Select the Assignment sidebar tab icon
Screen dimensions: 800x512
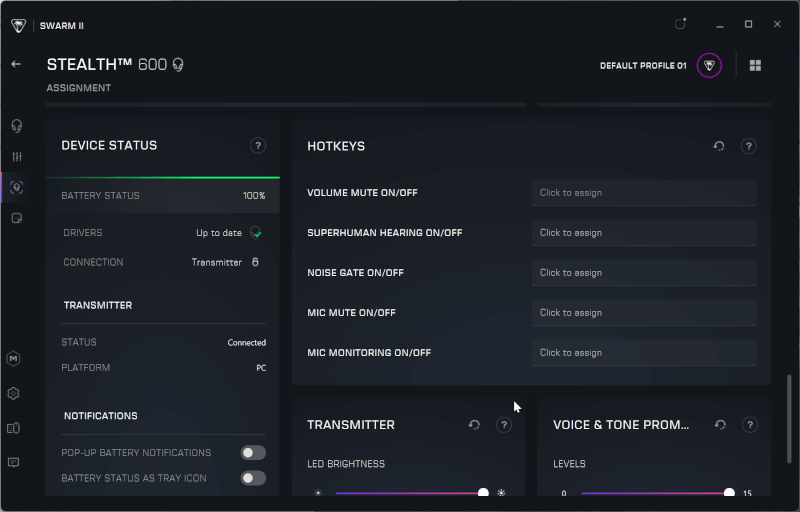tap(17, 188)
